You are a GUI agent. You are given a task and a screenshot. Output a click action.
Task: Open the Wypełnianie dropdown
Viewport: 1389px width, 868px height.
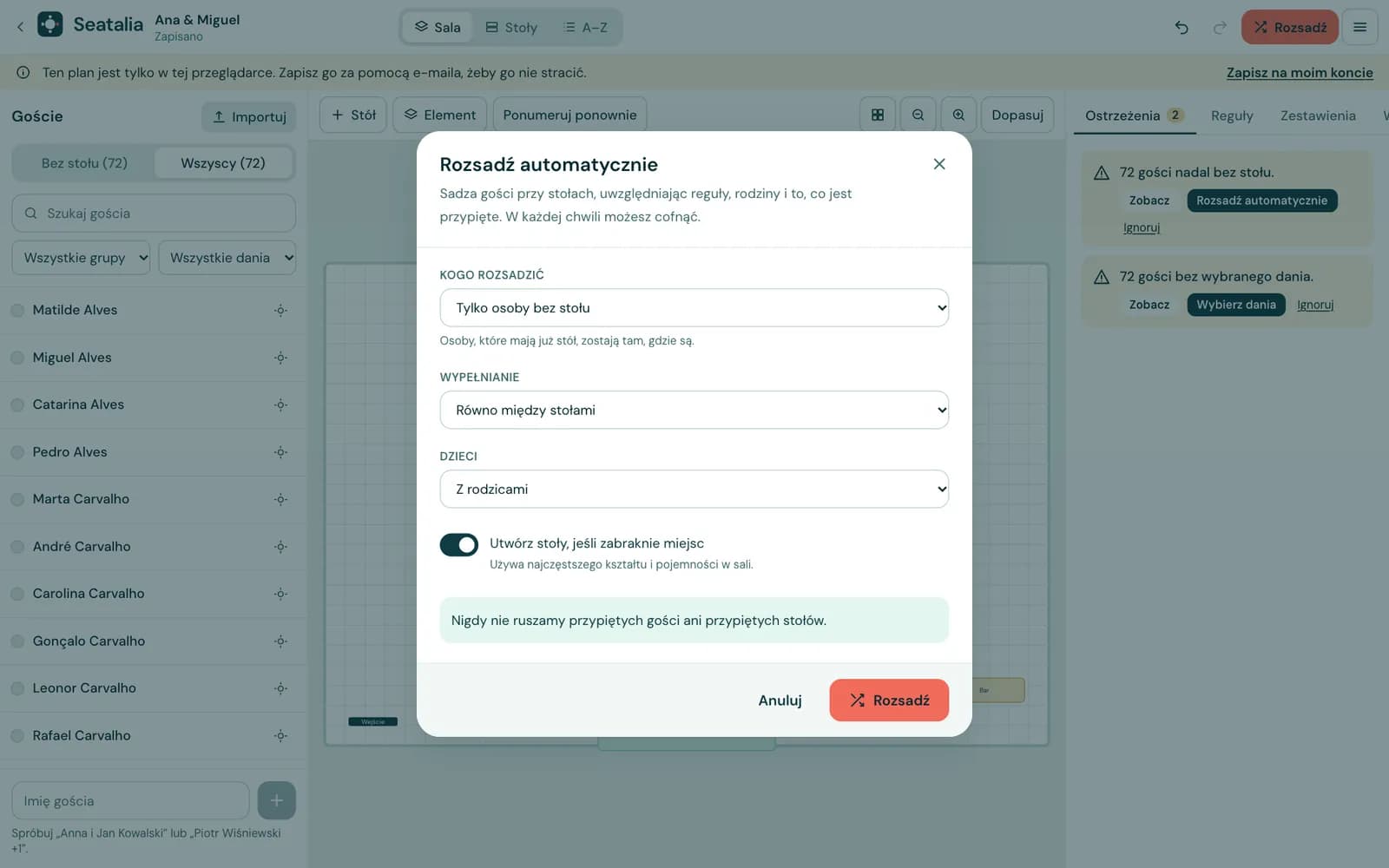click(x=694, y=410)
